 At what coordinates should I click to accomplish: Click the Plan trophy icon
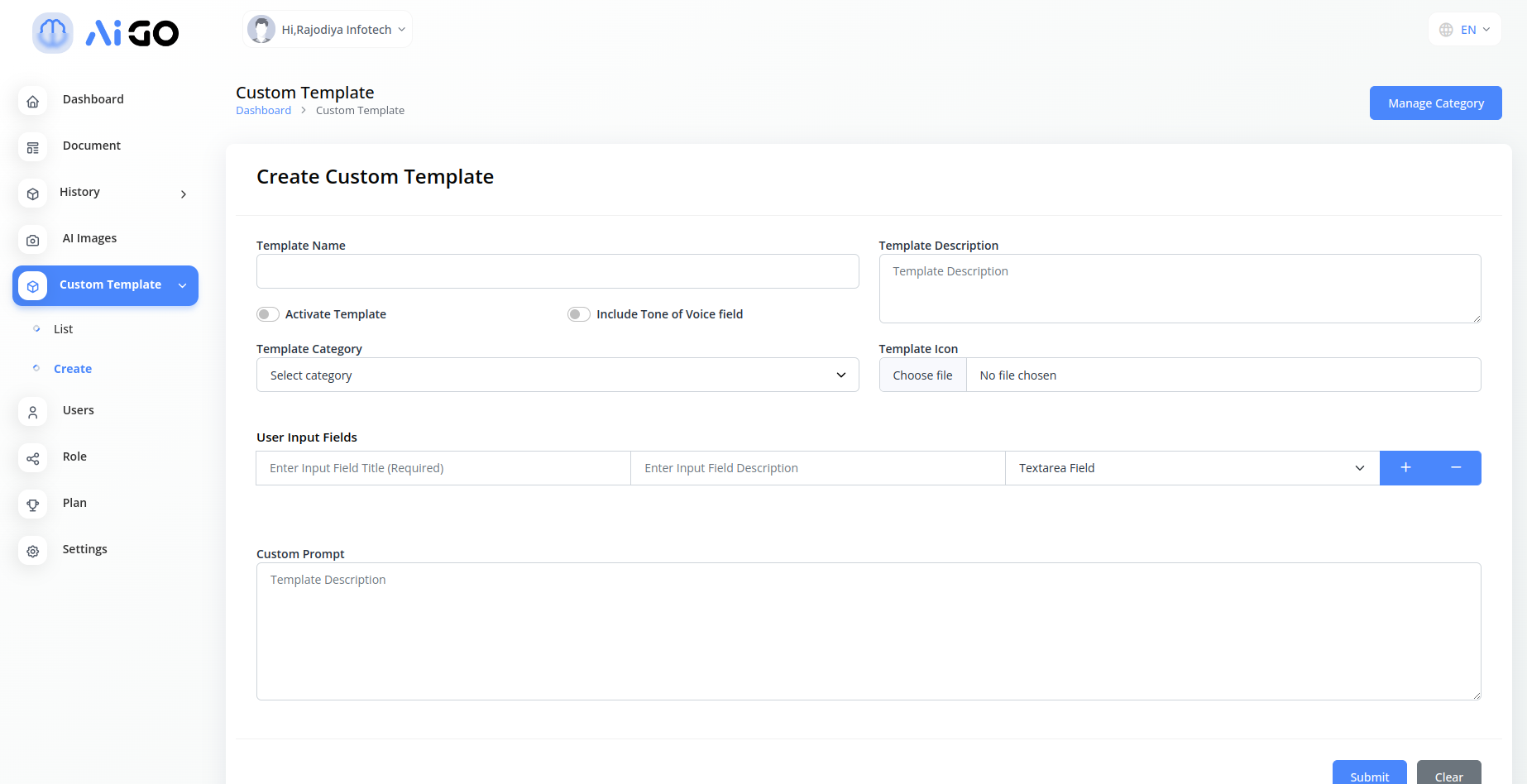[x=33, y=505]
